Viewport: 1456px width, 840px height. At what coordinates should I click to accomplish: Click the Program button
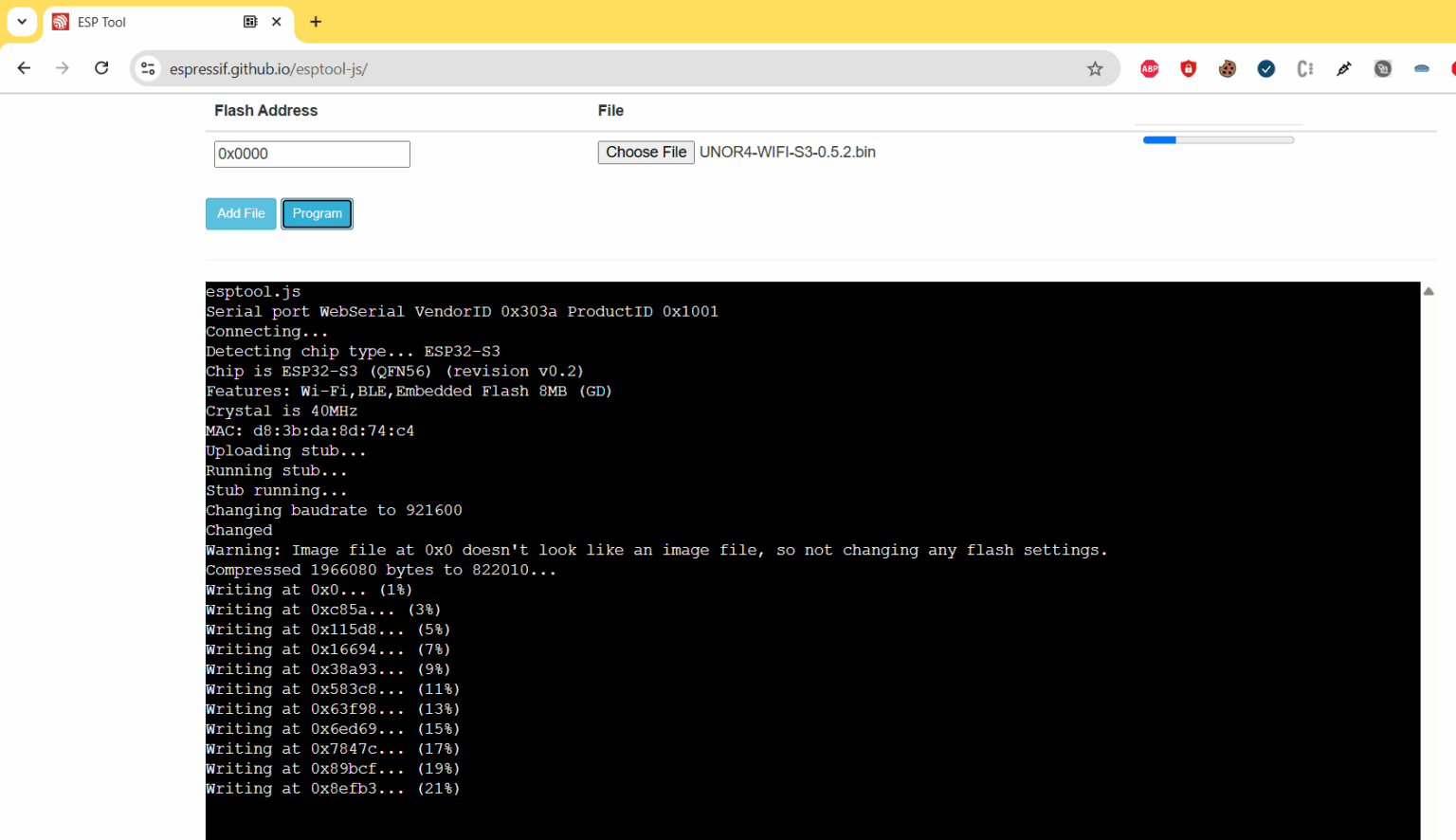[317, 213]
